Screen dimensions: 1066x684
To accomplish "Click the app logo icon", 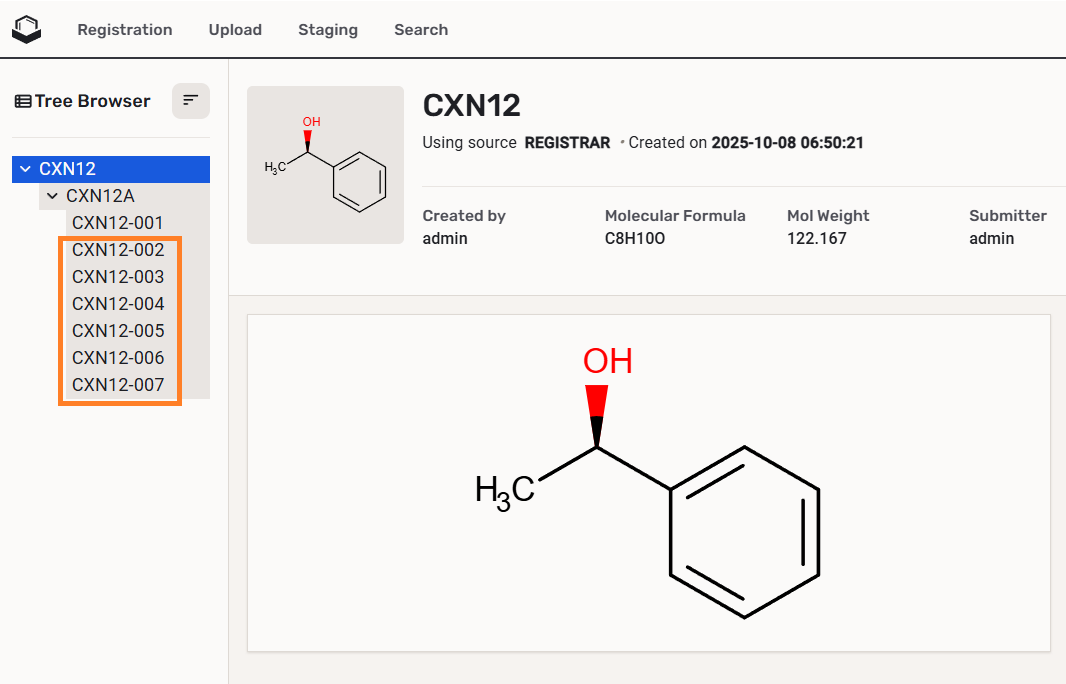I will click(27, 29).
